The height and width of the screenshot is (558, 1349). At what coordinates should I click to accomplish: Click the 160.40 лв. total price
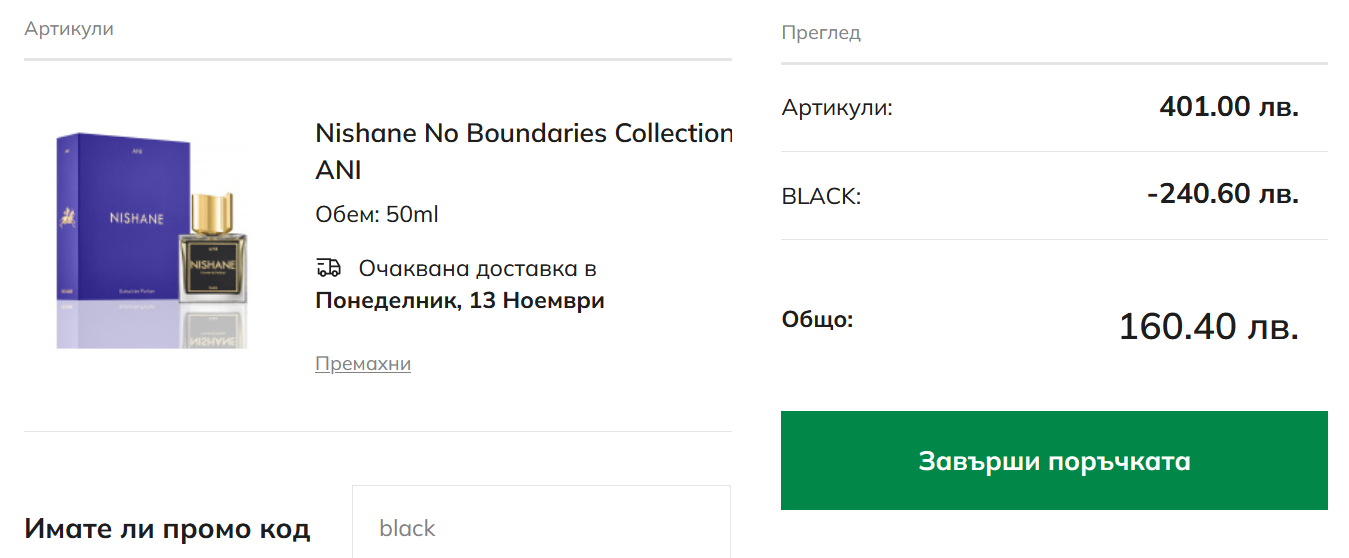click(x=1207, y=326)
